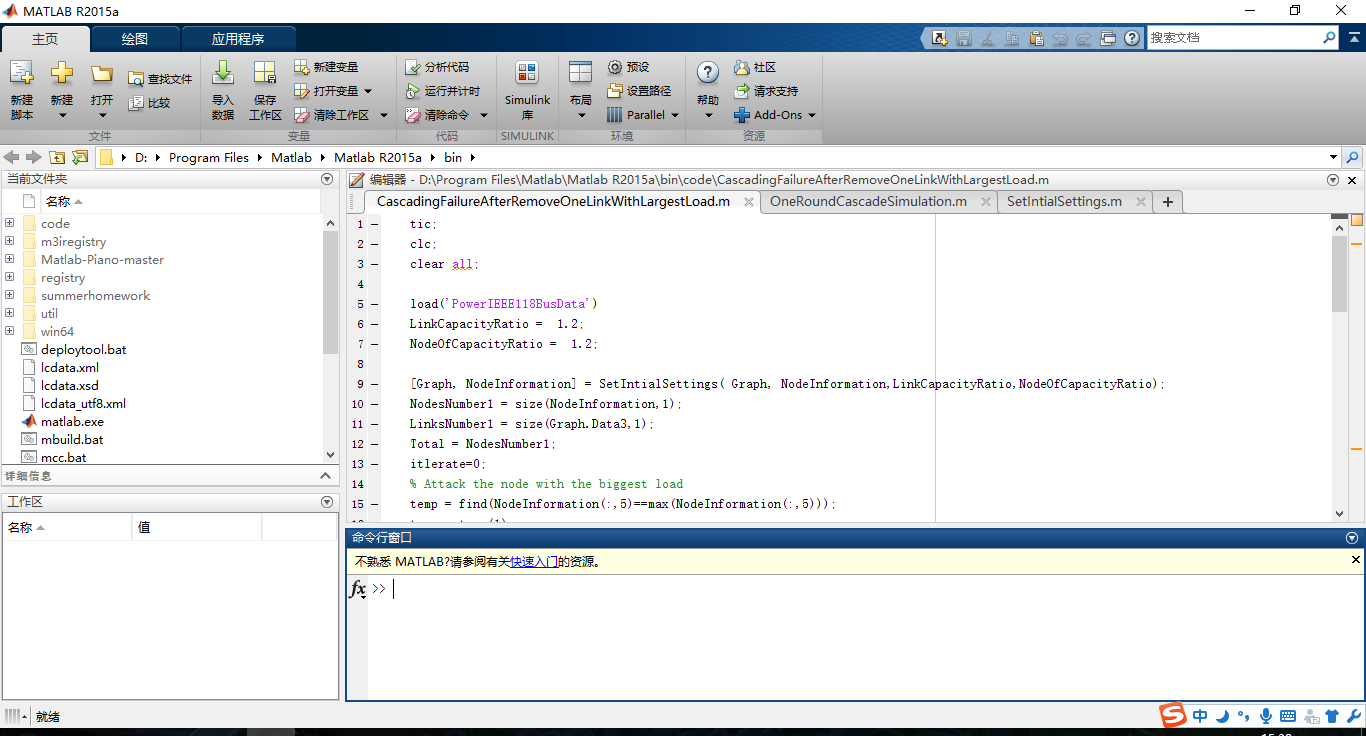Click the 请求支持 (Request Support) button
The height and width of the screenshot is (736, 1366).
pos(771,91)
